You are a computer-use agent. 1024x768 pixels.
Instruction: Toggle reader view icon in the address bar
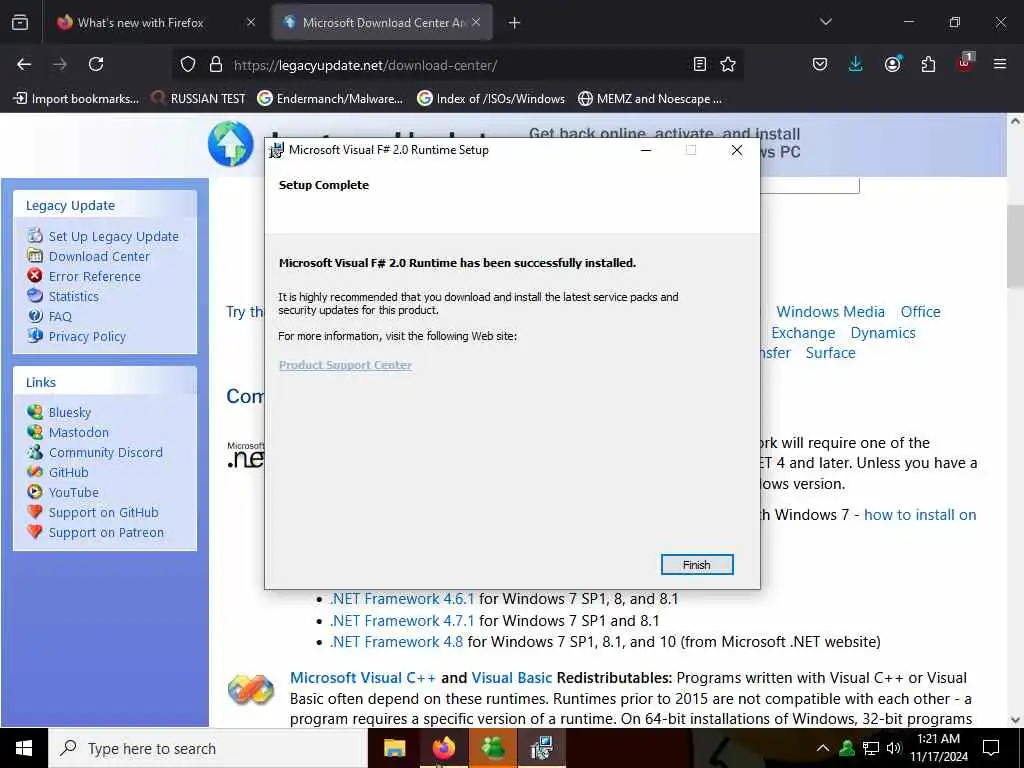(699, 64)
